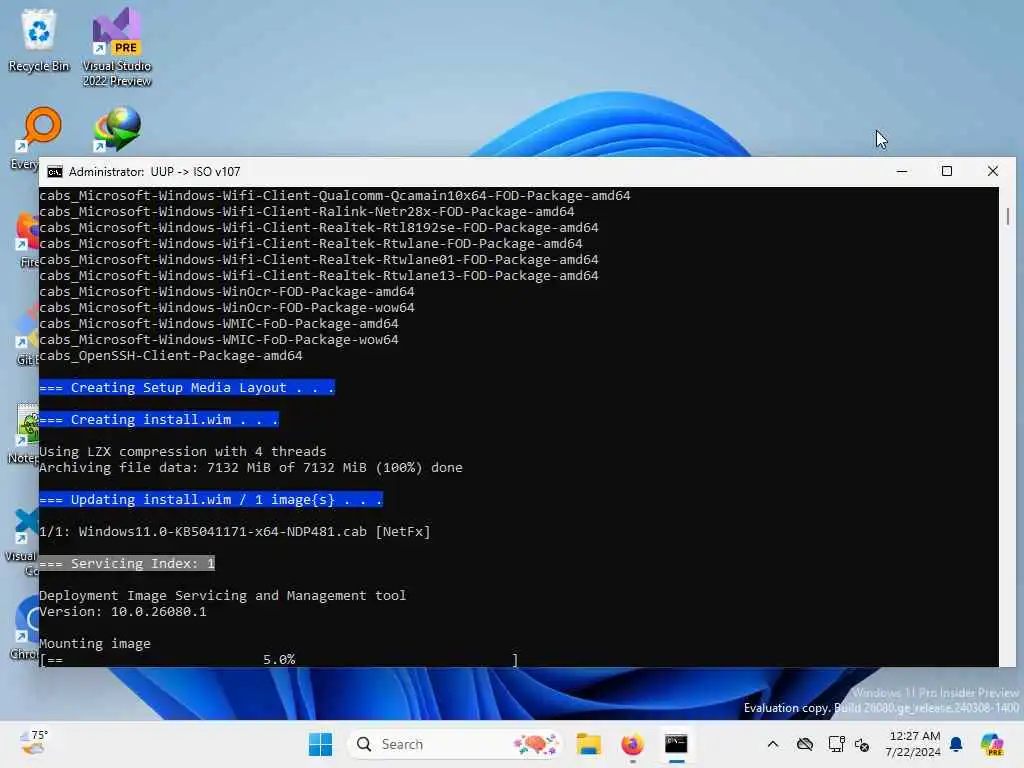This screenshot has width=1024, height=768.
Task: Click the WinOcr-FOD-Package-wow64 line
Action: pyautogui.click(x=227, y=308)
